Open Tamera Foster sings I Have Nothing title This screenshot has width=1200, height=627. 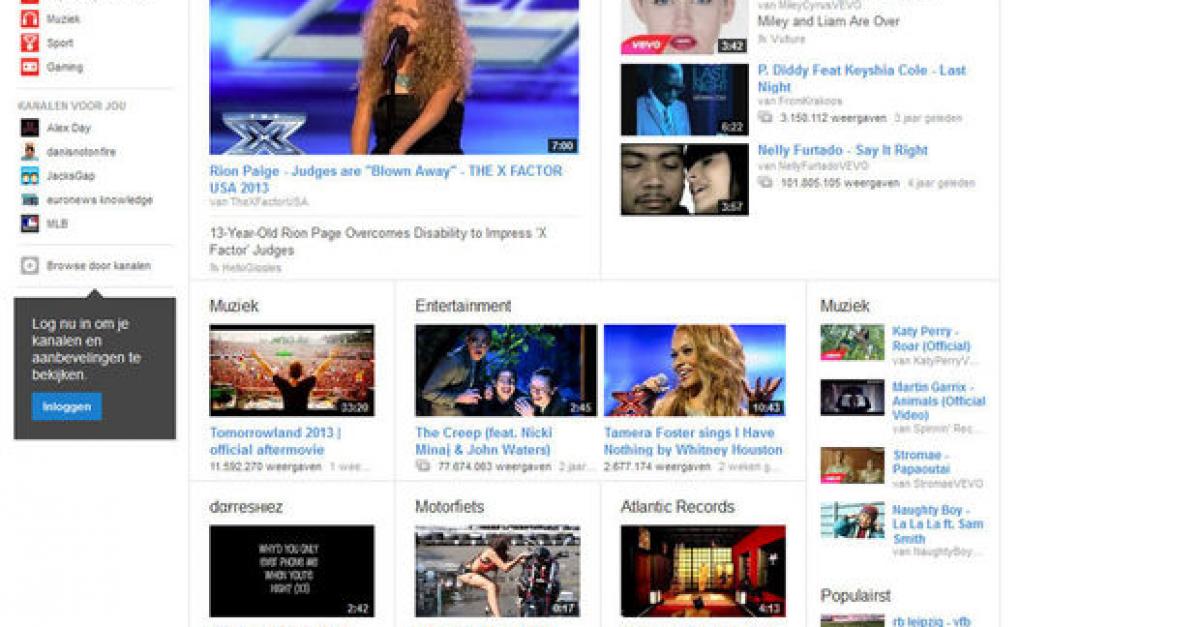point(693,441)
